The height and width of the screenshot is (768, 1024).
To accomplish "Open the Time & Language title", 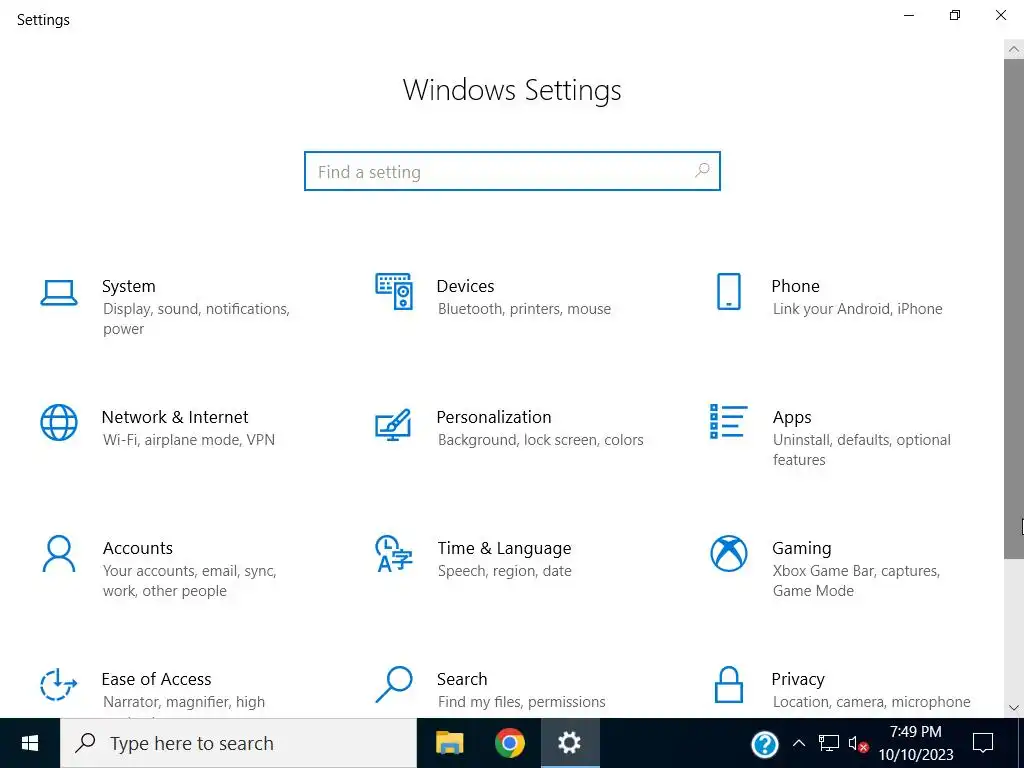I will [x=504, y=548].
